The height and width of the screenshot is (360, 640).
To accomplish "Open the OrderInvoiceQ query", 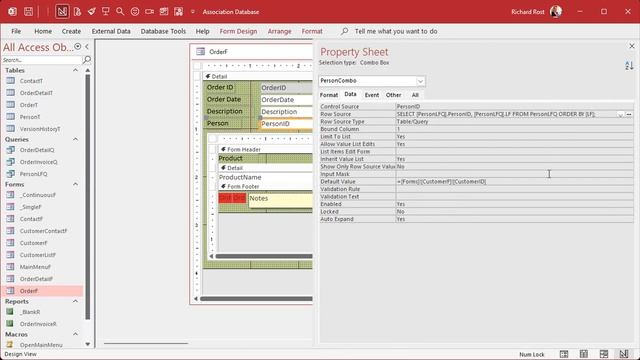I will pyautogui.click(x=38, y=162).
